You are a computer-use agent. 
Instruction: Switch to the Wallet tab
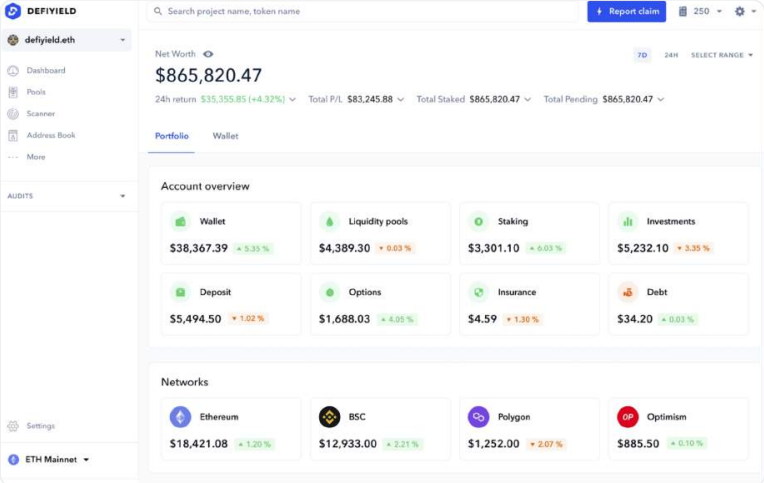[225, 136]
